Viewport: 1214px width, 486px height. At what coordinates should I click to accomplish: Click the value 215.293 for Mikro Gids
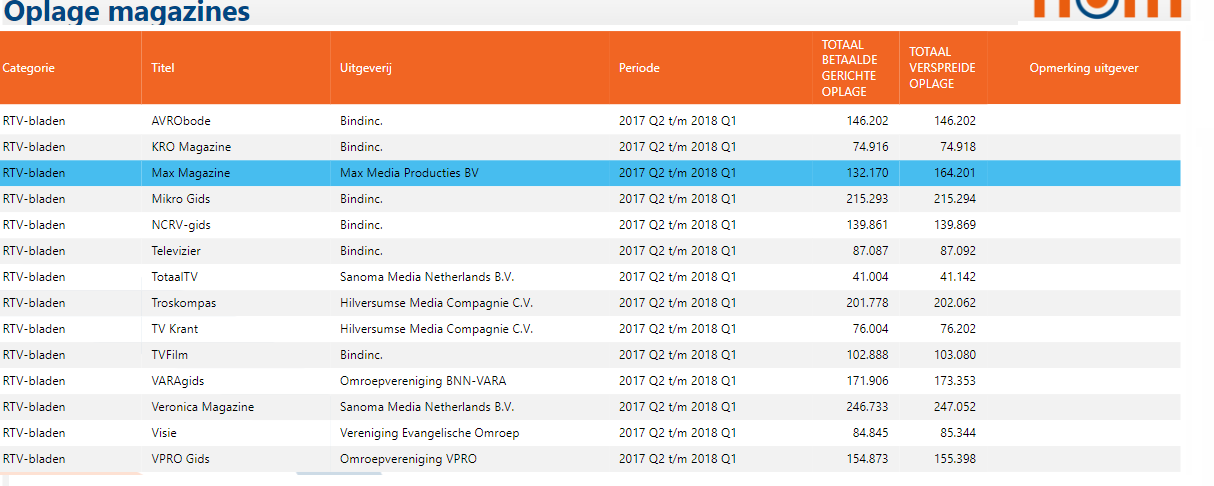867,199
